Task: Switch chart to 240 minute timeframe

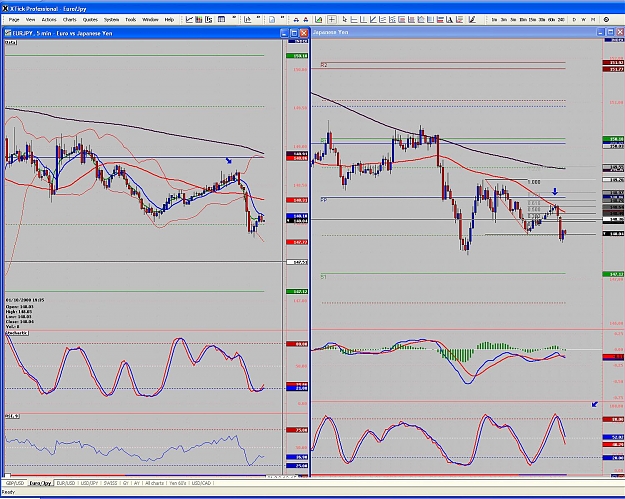Action: coord(561,20)
